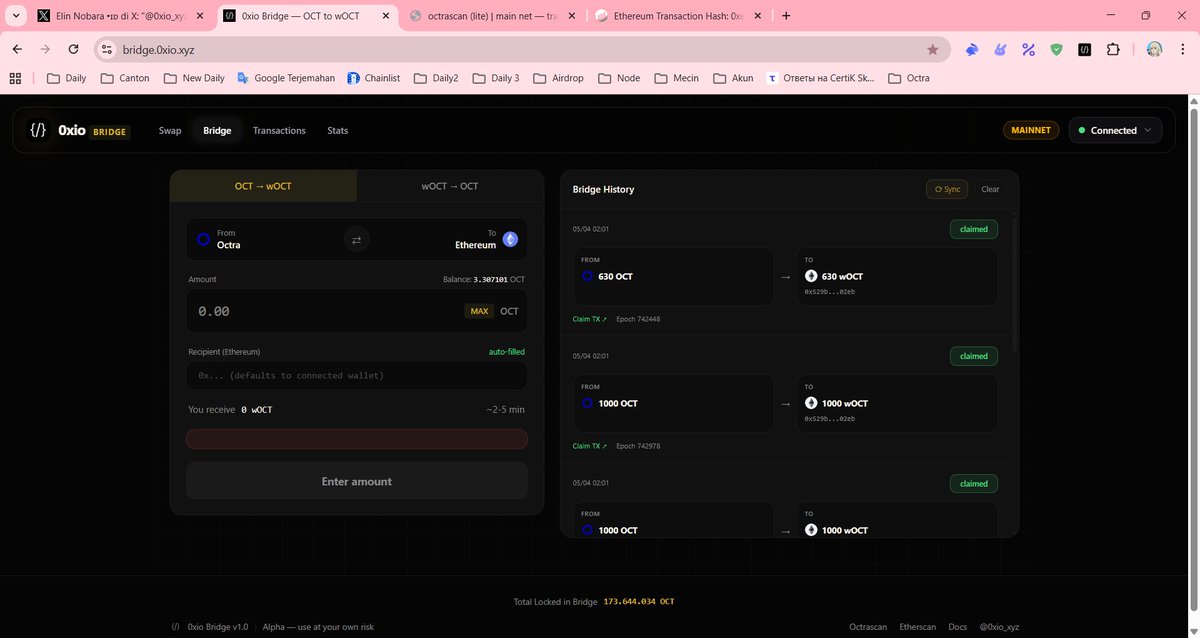
Task: Open the Chrome extensions puzzle menu
Action: (x=1113, y=49)
